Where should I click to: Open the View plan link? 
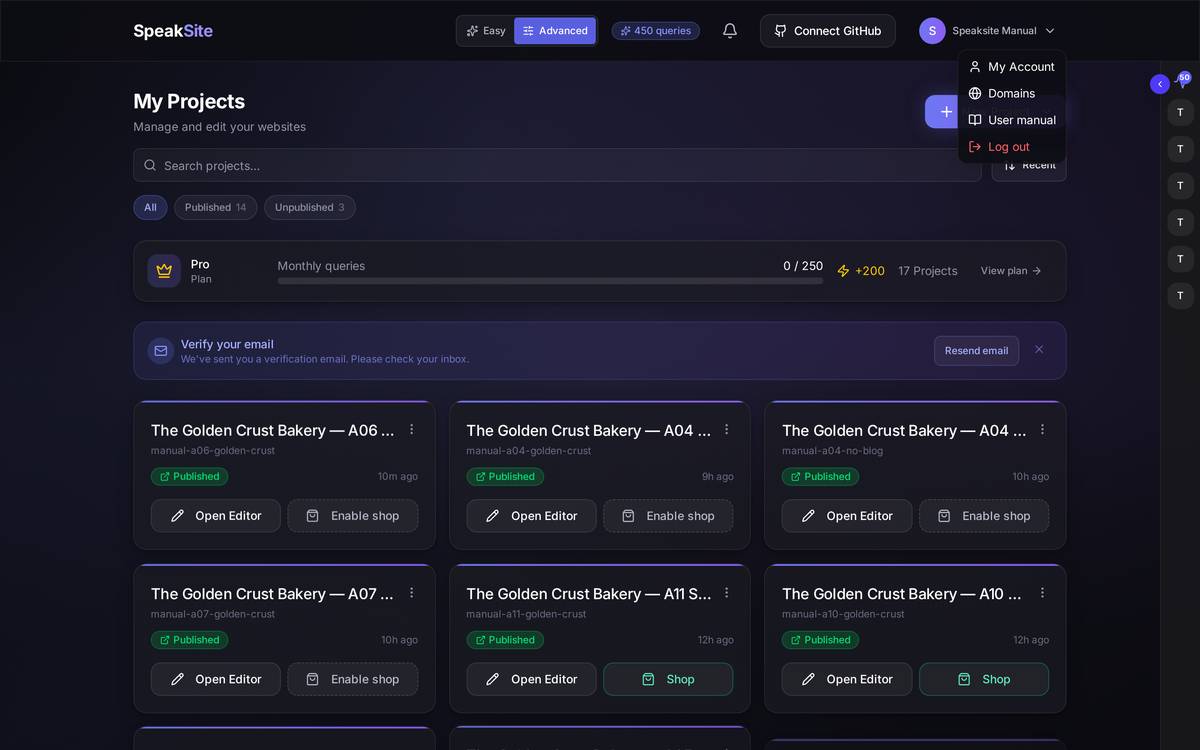pyautogui.click(x=1011, y=271)
